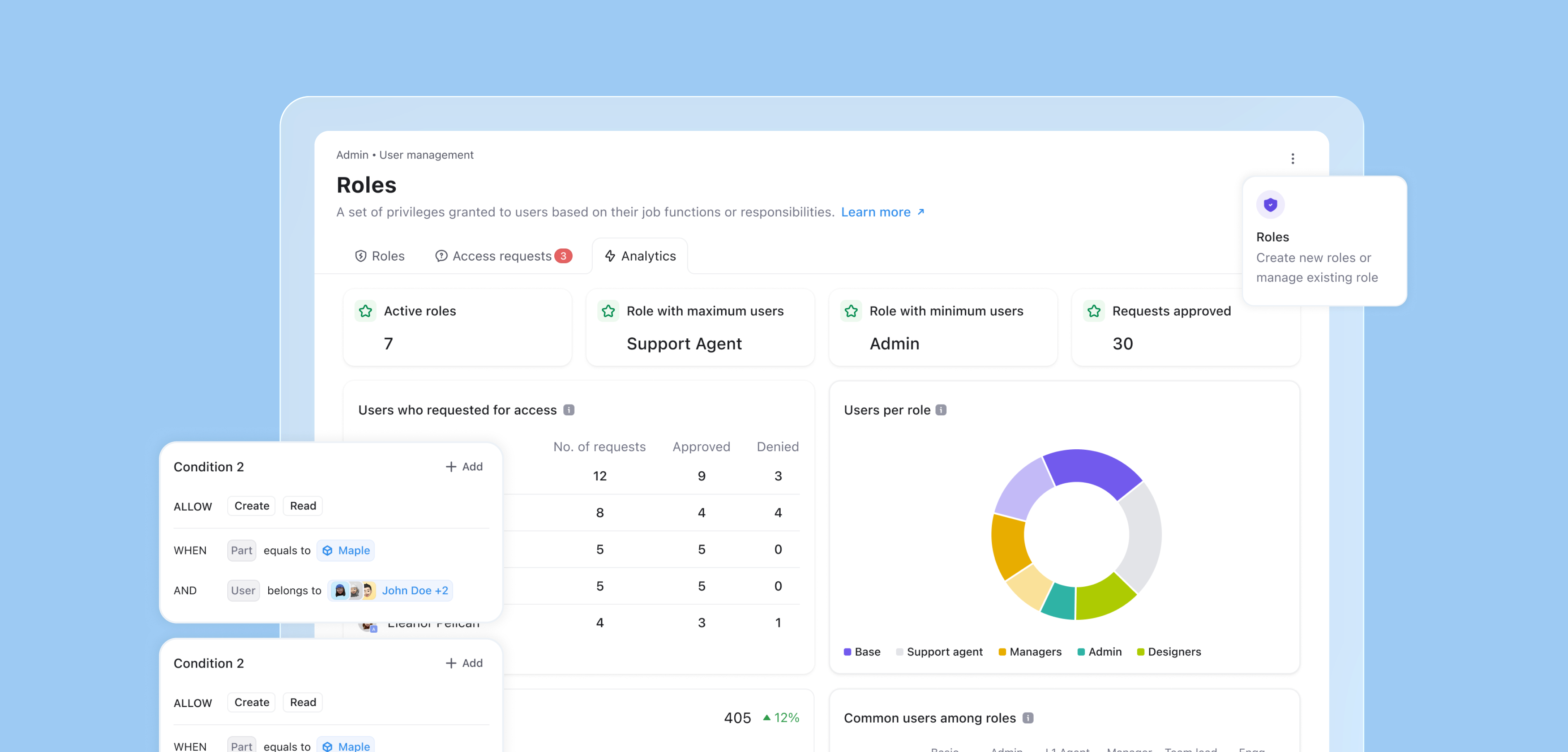Click the User chip in the AND row

(x=243, y=591)
